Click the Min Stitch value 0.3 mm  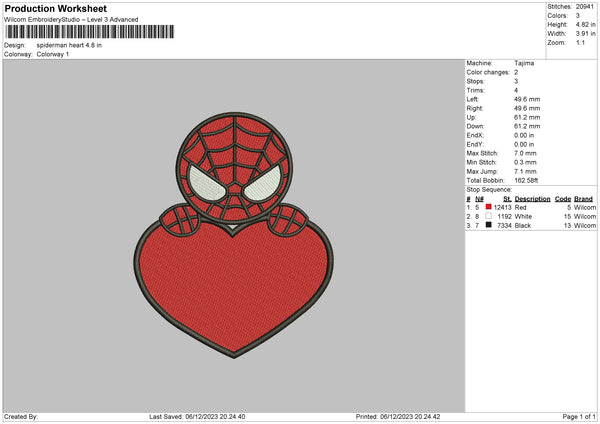[x=525, y=163]
